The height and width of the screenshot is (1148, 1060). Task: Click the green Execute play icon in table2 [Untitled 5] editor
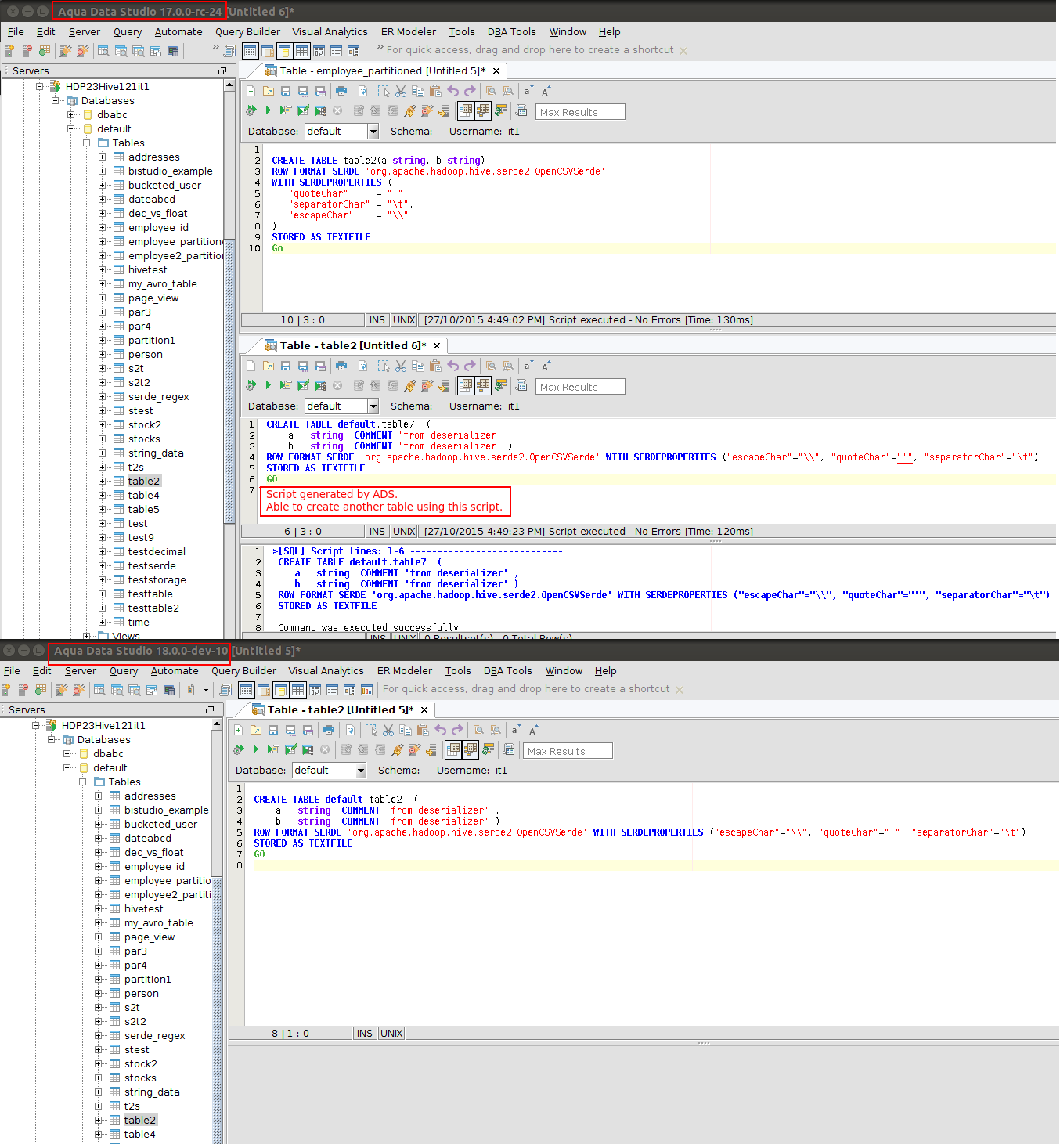point(256,749)
